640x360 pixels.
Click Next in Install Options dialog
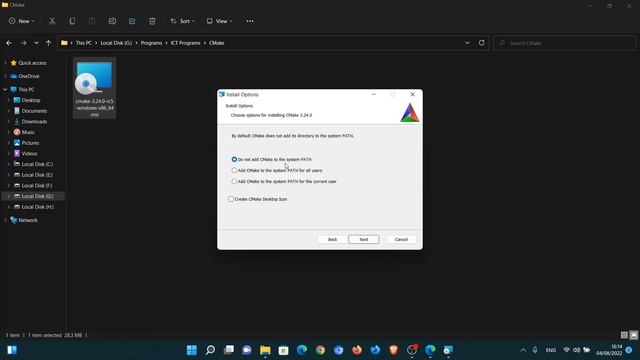(364, 240)
